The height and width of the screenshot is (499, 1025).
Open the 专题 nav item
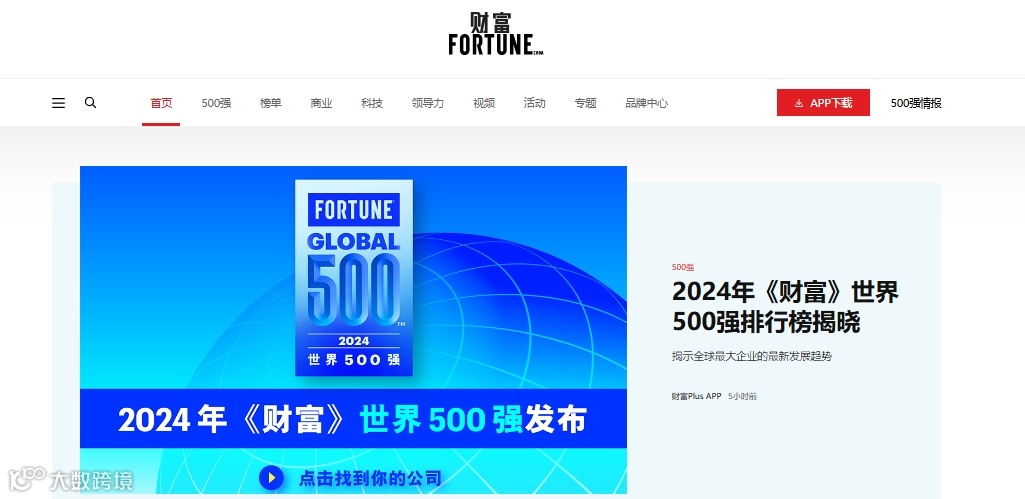(585, 103)
